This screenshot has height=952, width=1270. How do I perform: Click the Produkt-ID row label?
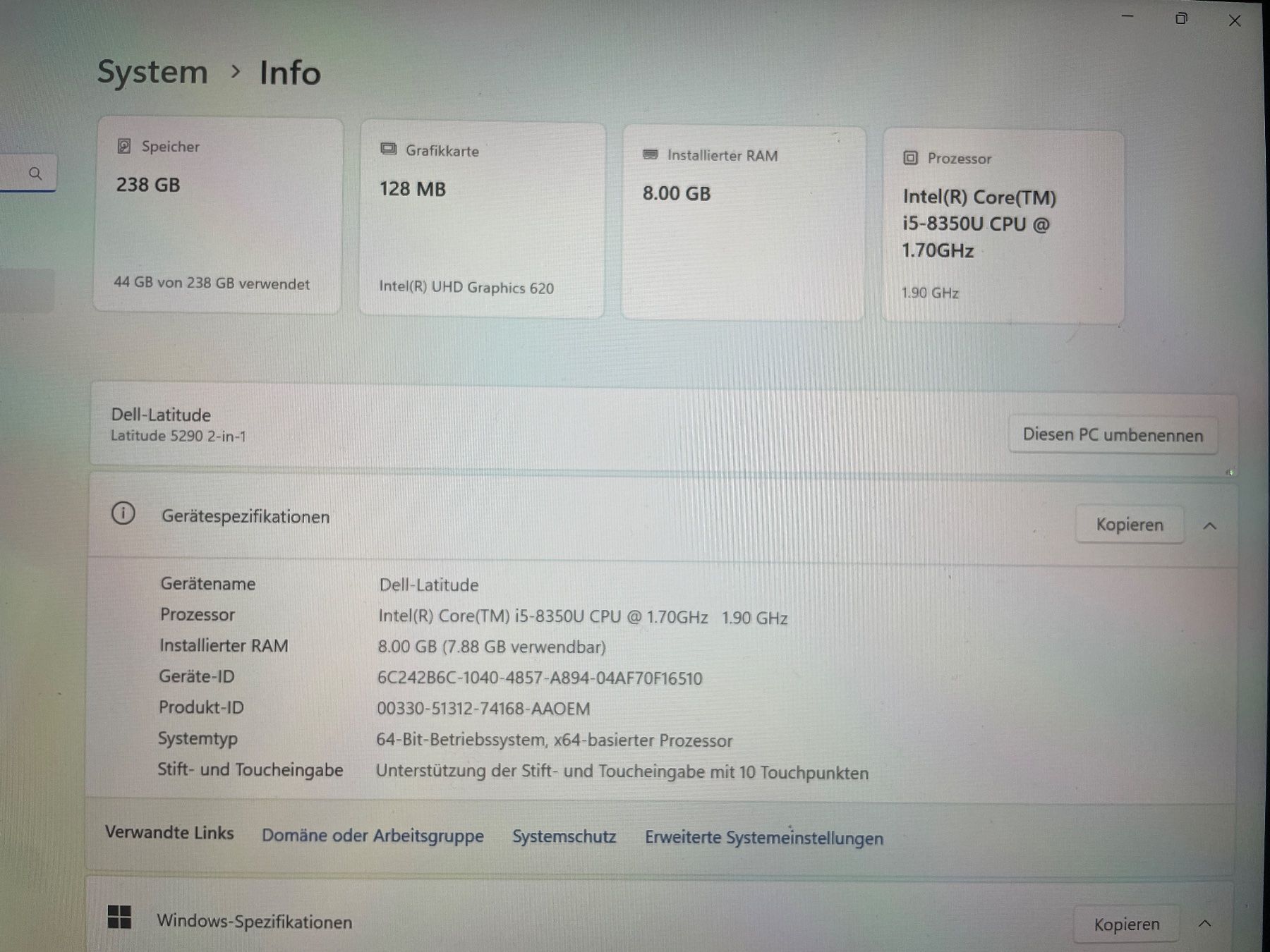tap(201, 707)
